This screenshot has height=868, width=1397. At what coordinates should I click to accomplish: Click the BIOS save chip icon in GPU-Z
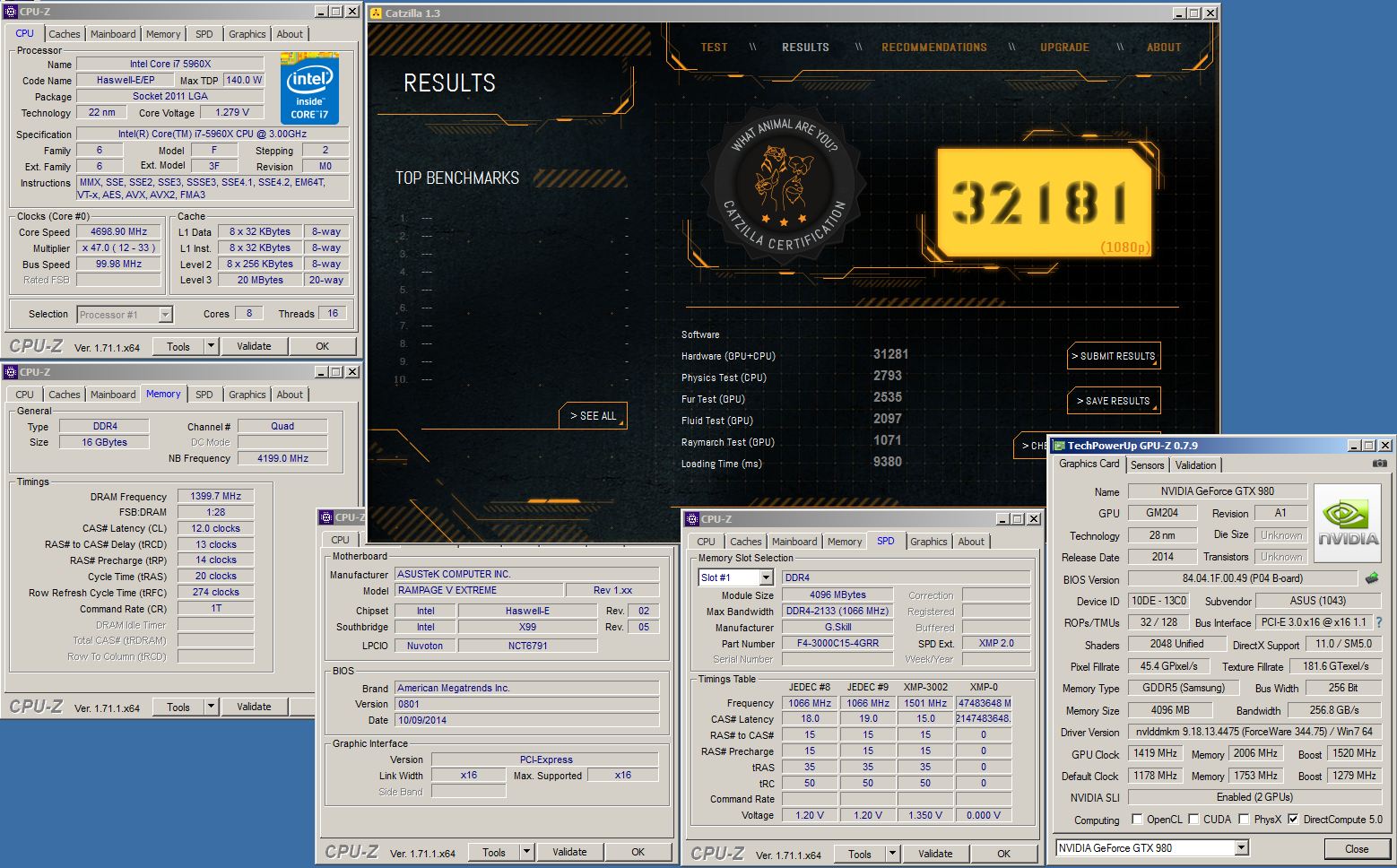pyautogui.click(x=1371, y=578)
